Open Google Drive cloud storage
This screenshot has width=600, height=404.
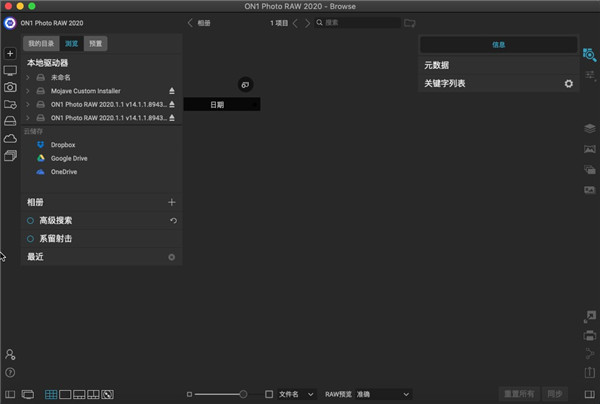tap(69, 158)
